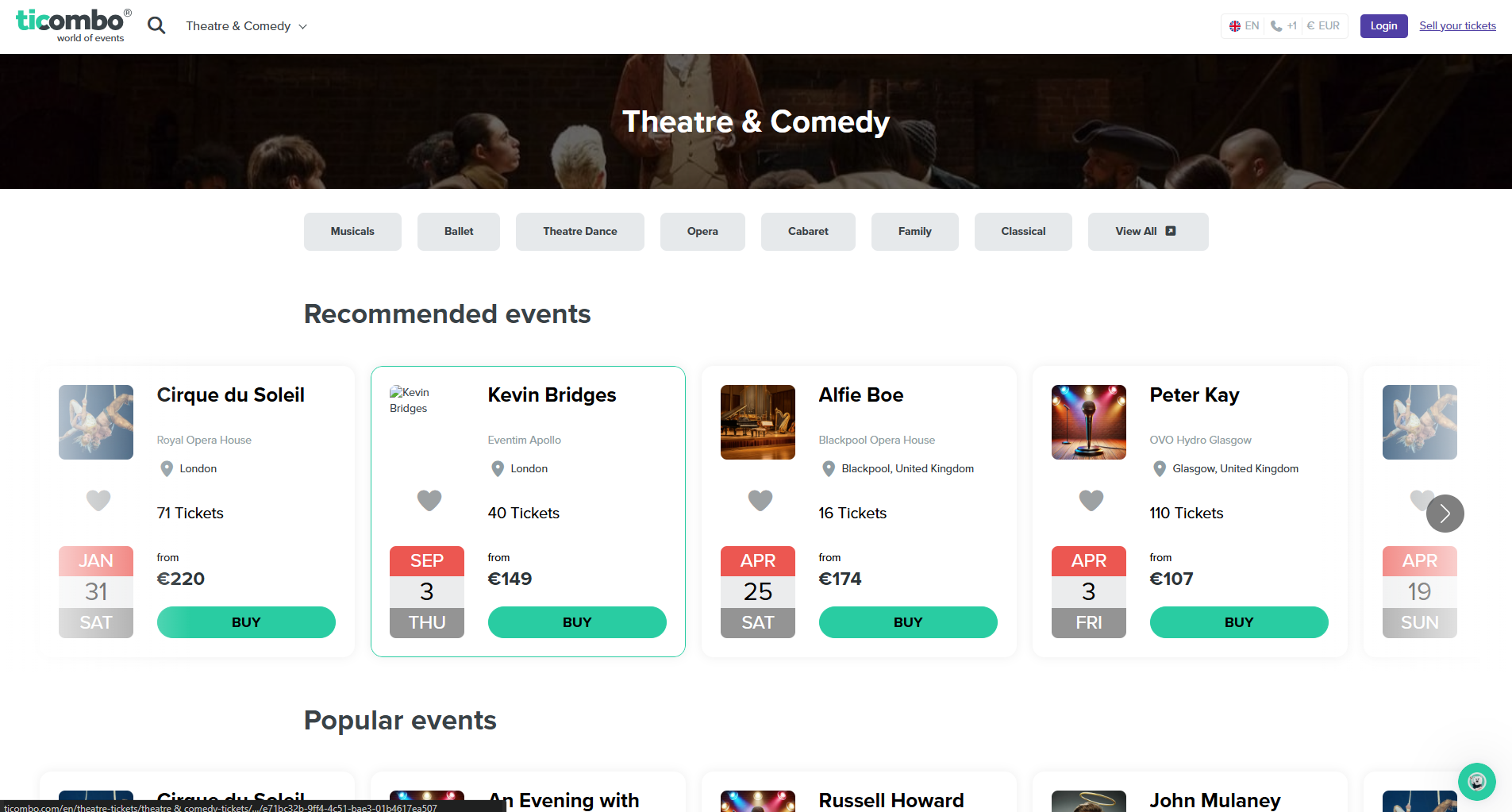Toggle the heart on Kevin Bridges card
The width and height of the screenshot is (1512, 812).
click(x=429, y=500)
